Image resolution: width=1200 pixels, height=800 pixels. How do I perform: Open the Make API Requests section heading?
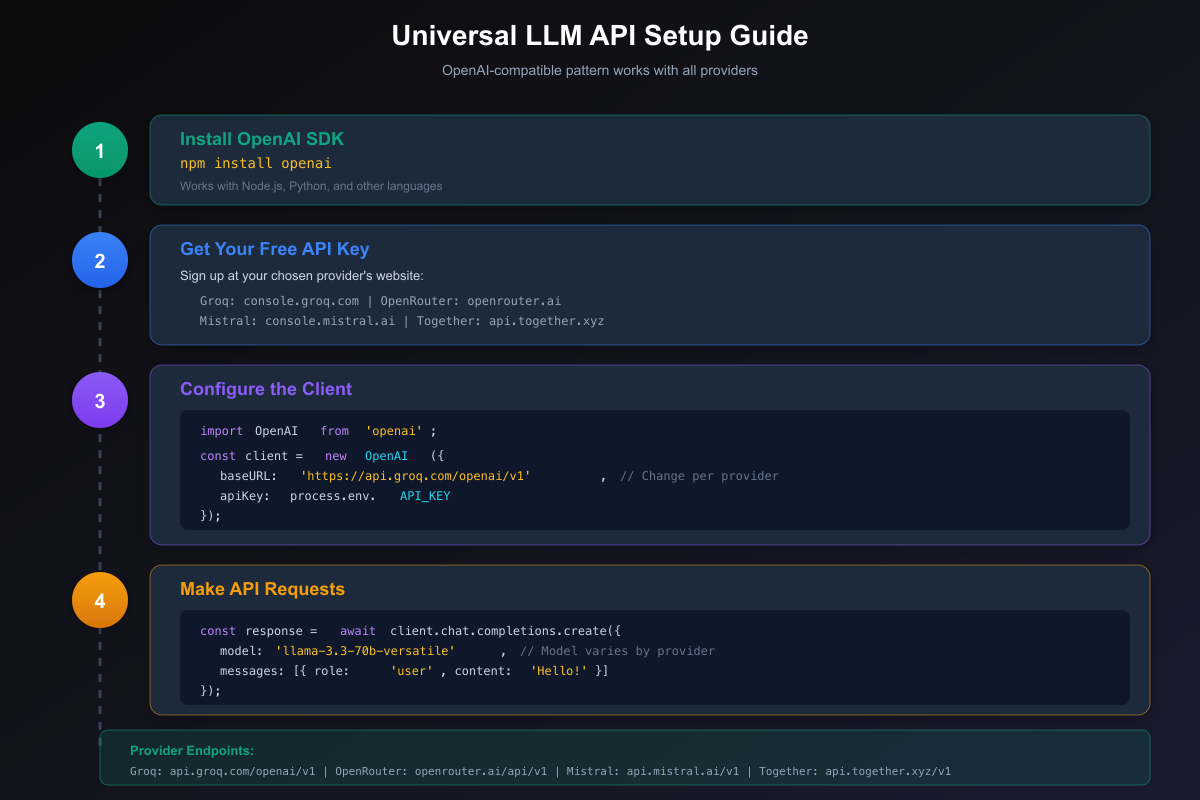262,589
